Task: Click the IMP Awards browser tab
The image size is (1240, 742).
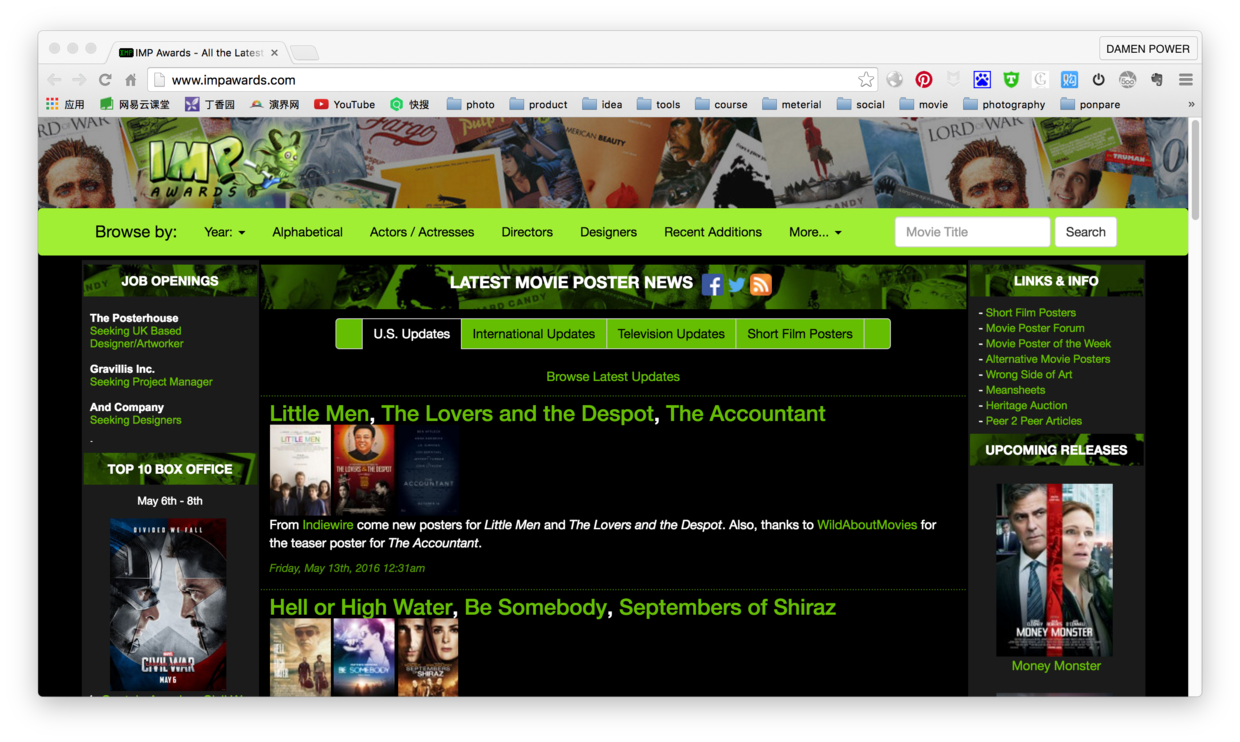Action: [198, 52]
